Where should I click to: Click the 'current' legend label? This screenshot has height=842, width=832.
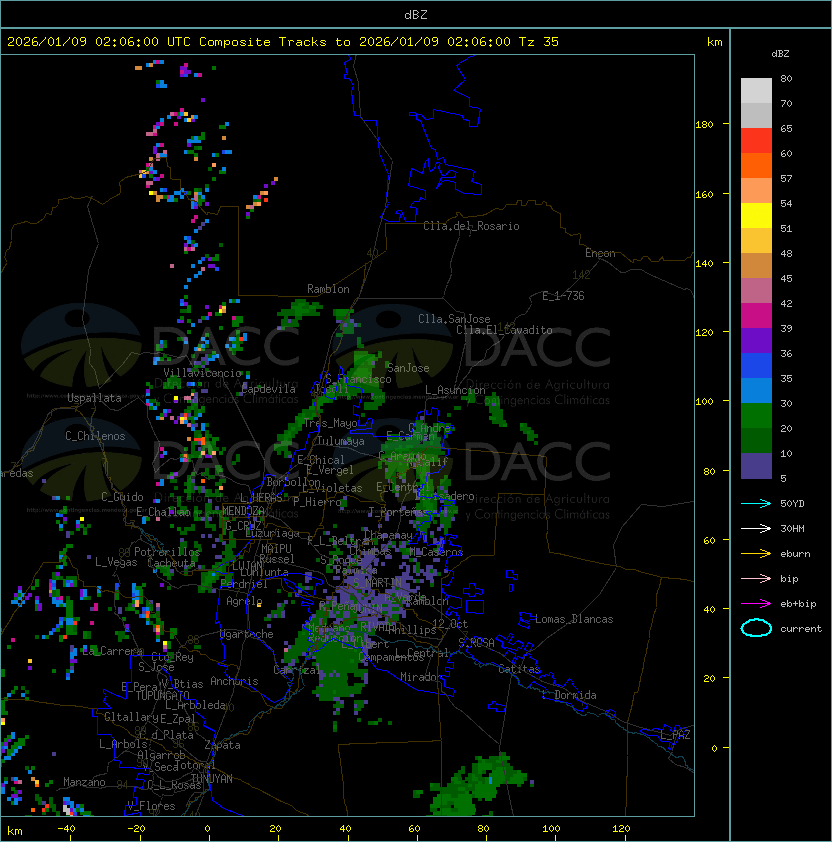pos(801,628)
